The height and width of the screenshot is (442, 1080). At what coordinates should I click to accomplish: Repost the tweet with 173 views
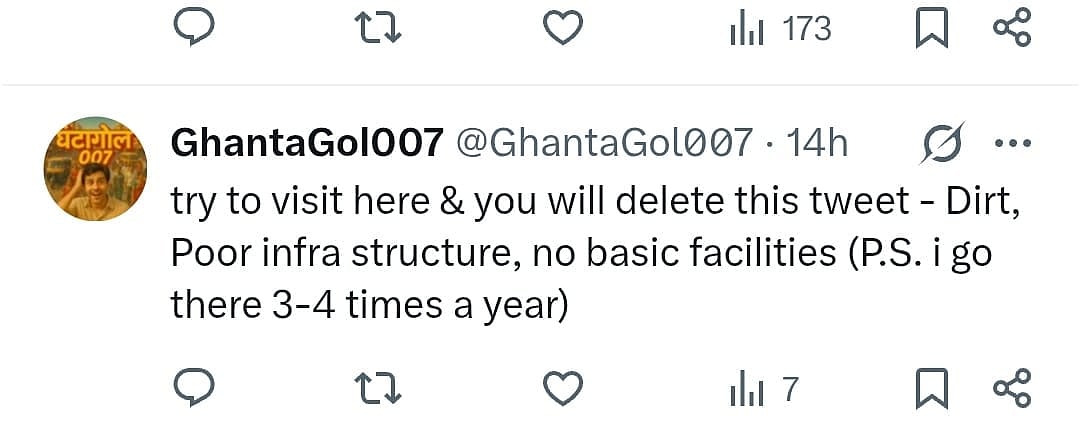point(379,29)
